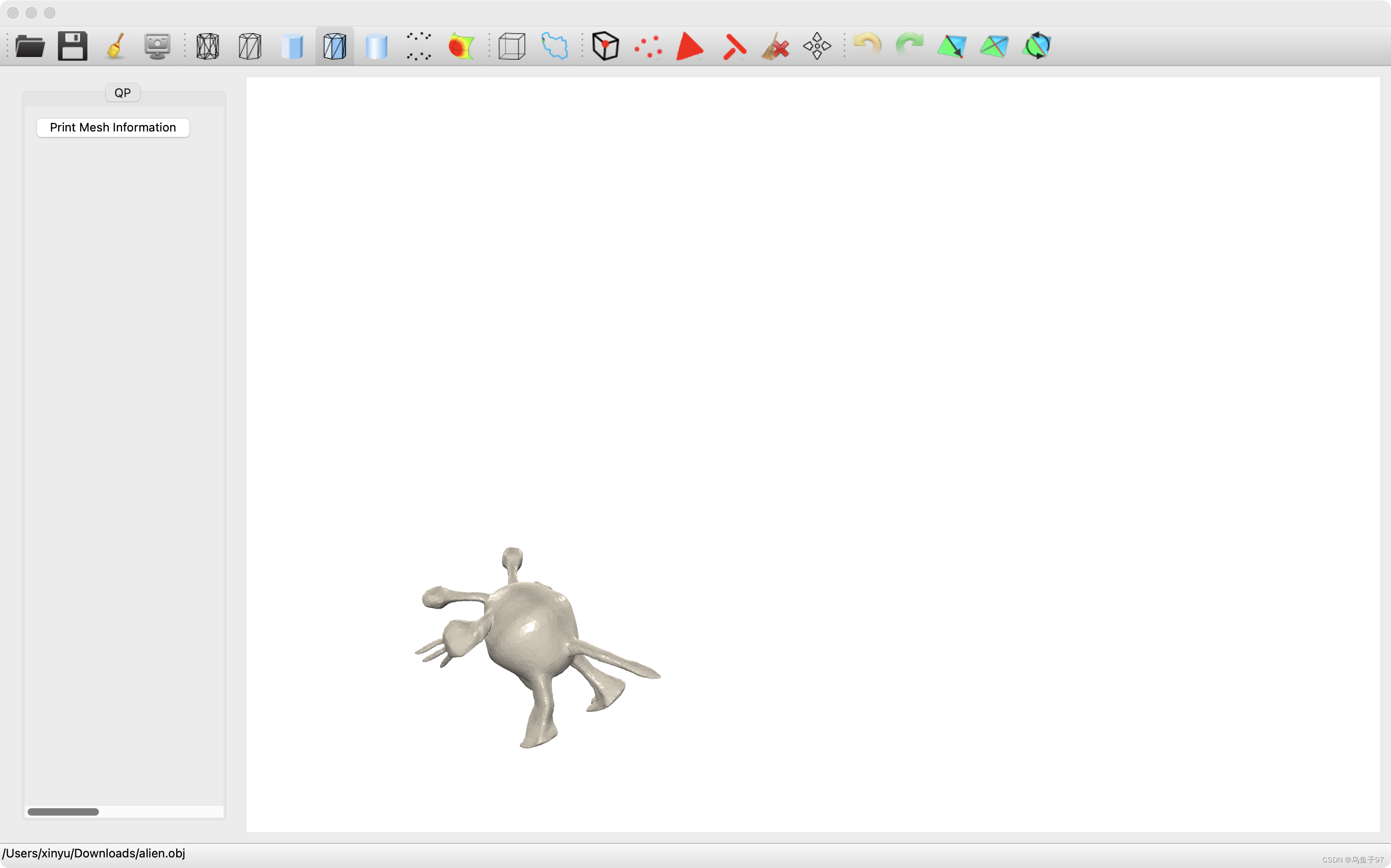The image size is (1391, 868).
Task: Enable vertex selection with red dots icon
Action: coord(648,46)
